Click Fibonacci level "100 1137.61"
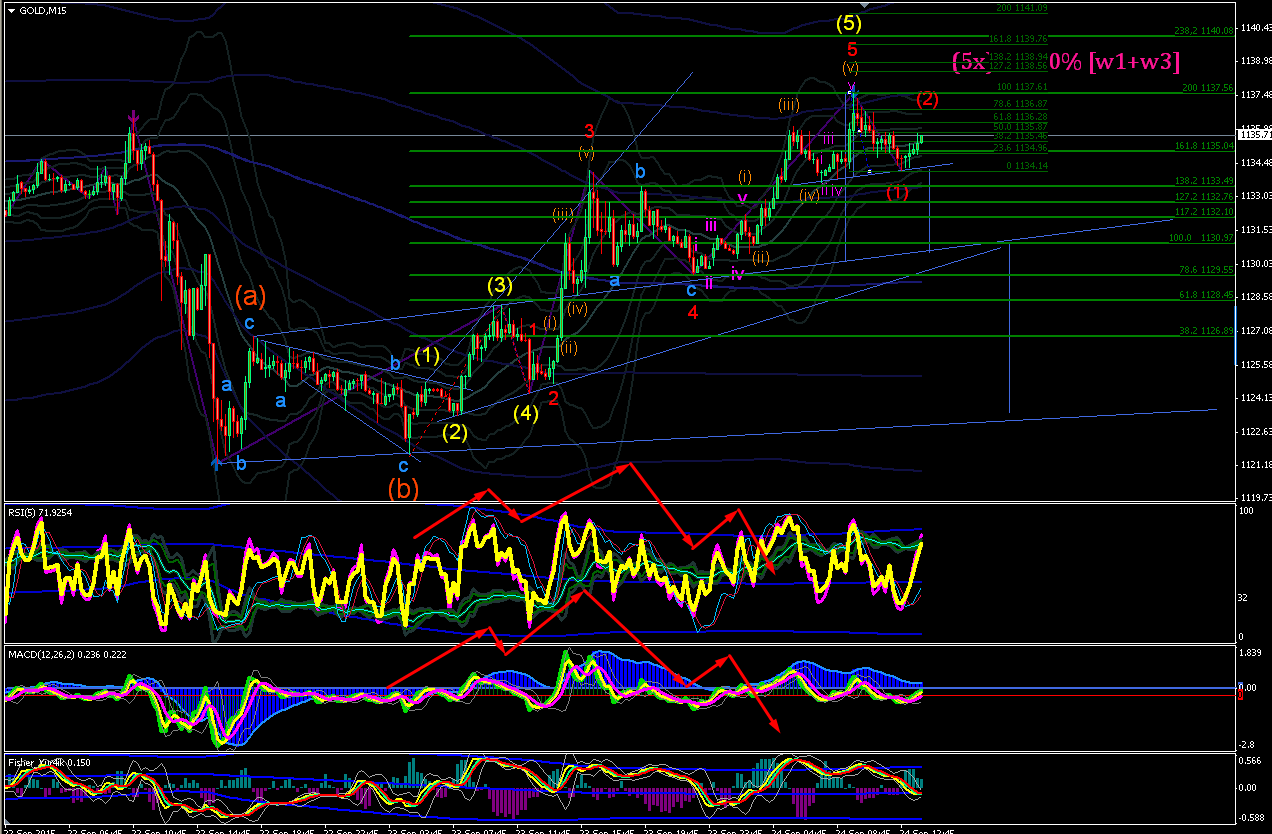Screen dimensions: 1272x834 click(x=1022, y=88)
